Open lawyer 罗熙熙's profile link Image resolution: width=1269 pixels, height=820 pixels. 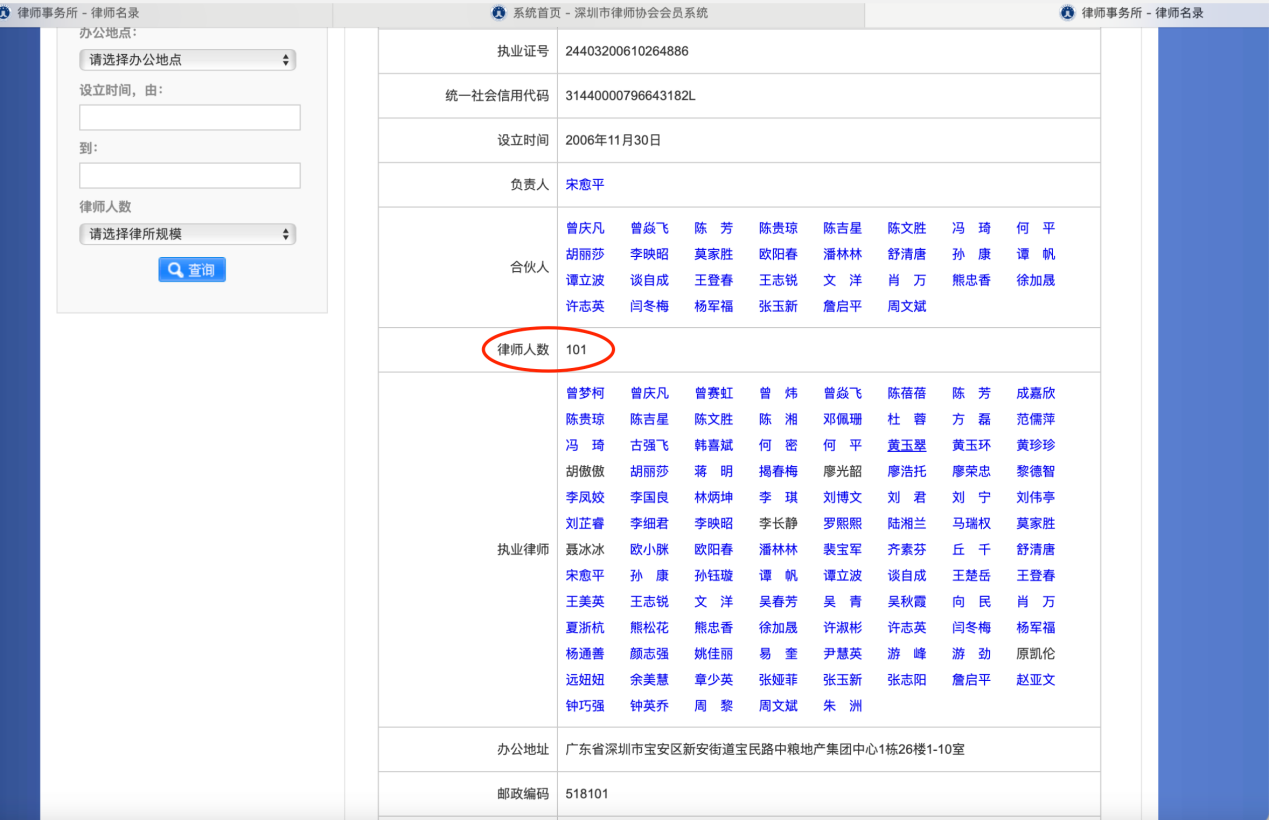point(843,523)
